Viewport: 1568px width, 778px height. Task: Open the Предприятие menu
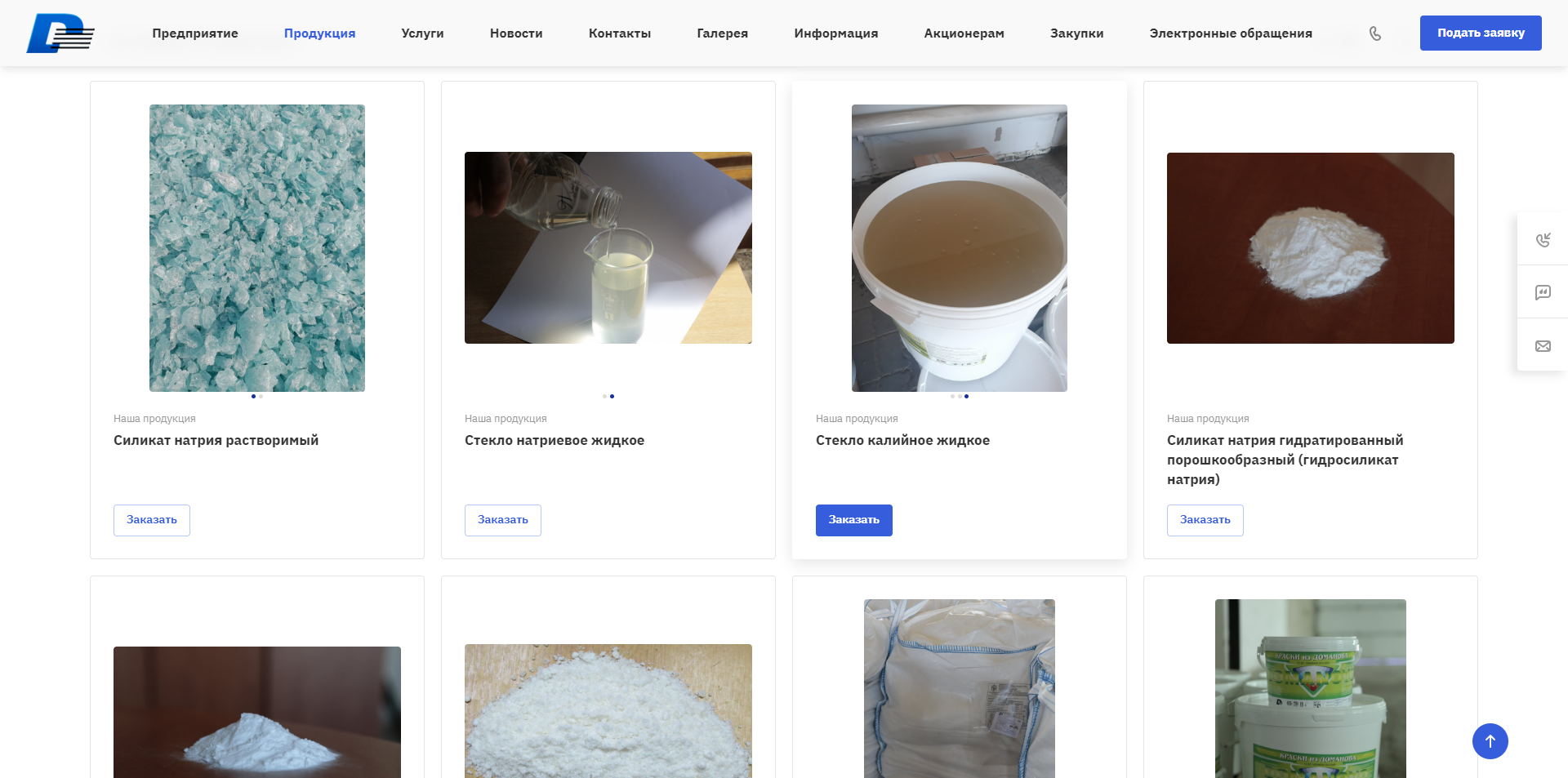(x=195, y=33)
